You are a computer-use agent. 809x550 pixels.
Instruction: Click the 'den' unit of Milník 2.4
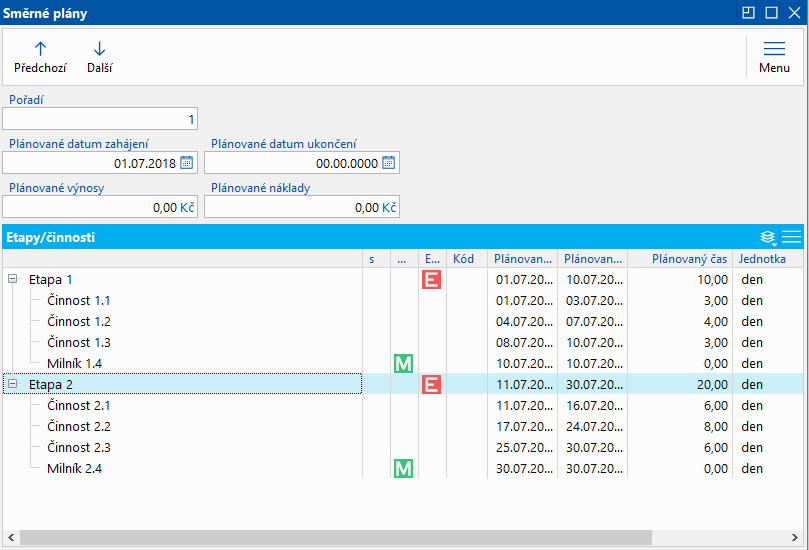(752, 469)
